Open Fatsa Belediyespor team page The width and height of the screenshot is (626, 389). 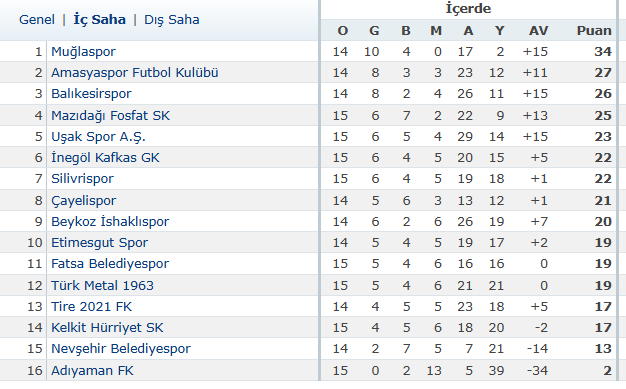[x=110, y=264]
